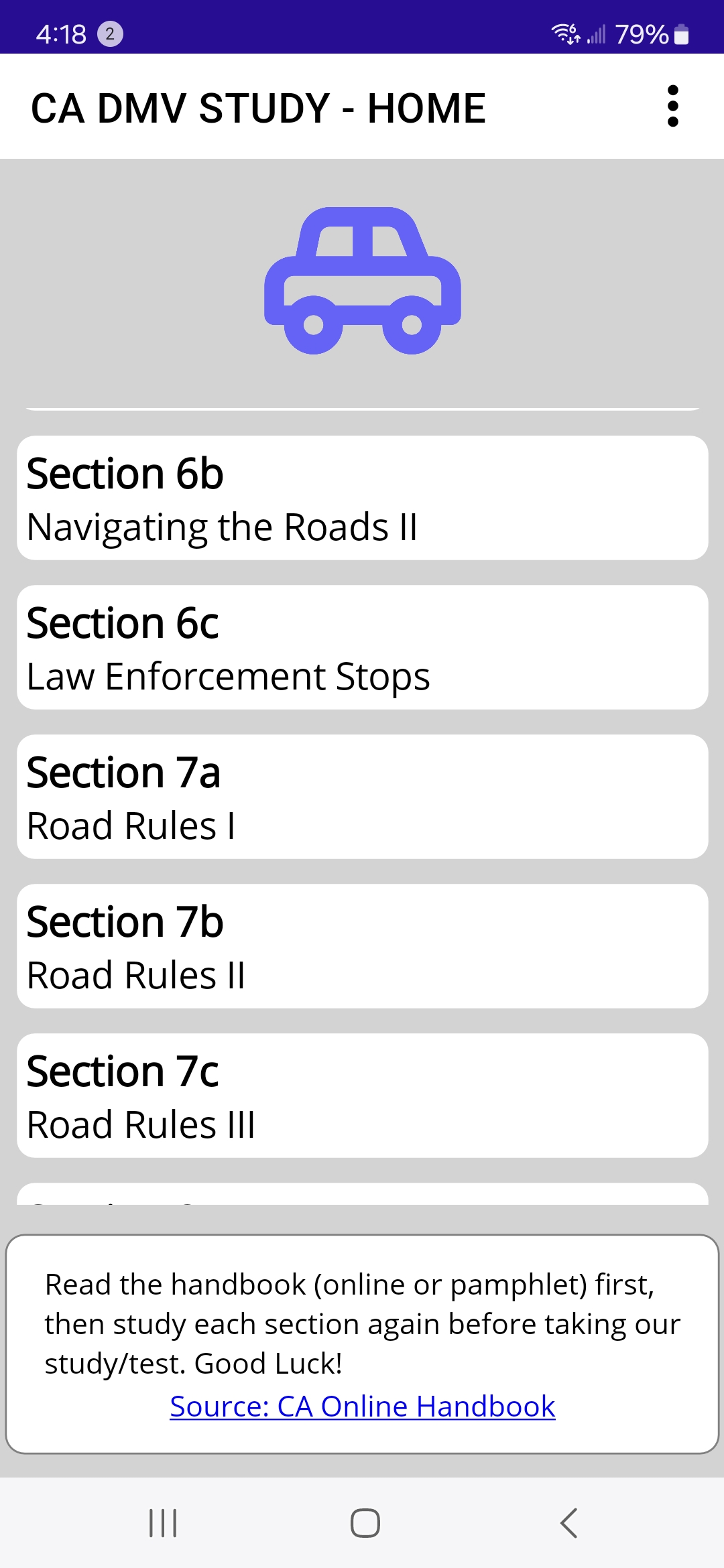This screenshot has height=1568, width=724.
Task: Tap the partially visible card below Section 7c
Action: 362,1194
